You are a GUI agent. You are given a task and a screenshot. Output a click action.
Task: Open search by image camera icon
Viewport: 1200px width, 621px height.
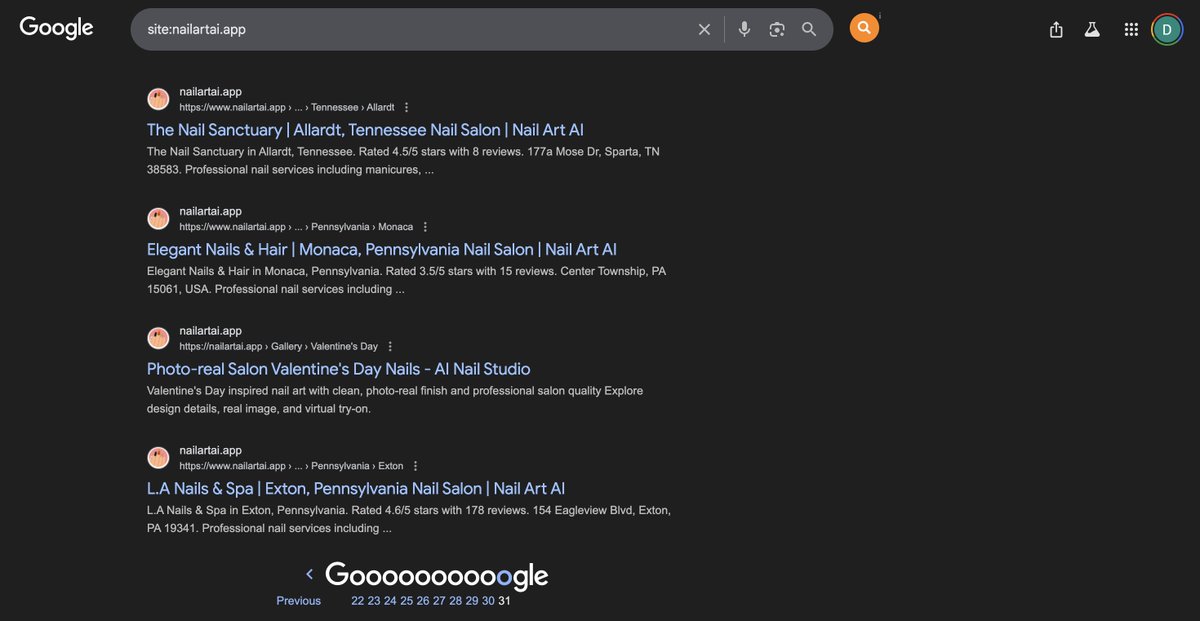pos(777,29)
